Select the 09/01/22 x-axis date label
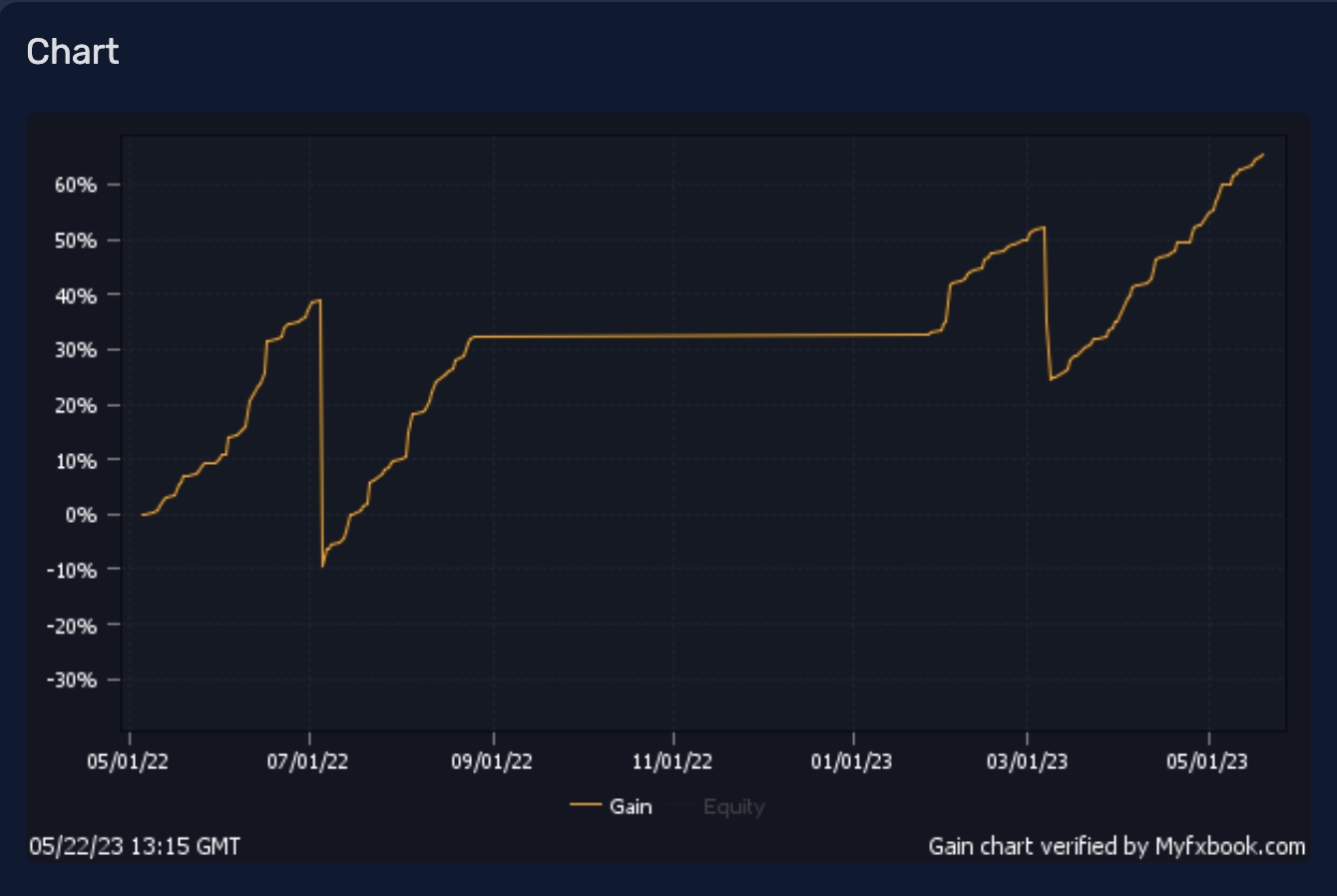Screen dimensions: 1337x896 click(492, 762)
